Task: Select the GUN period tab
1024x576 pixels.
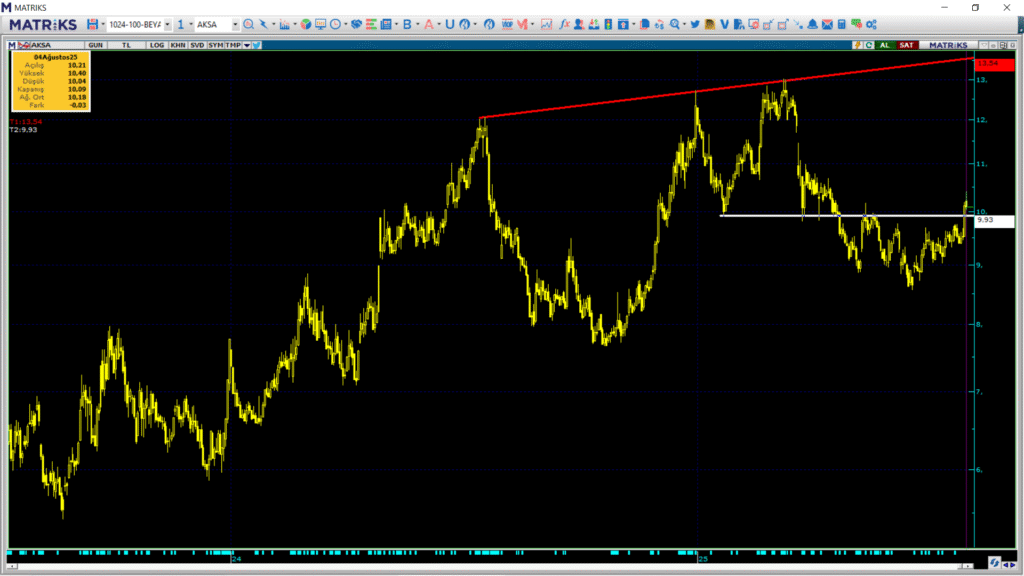Action: point(96,45)
